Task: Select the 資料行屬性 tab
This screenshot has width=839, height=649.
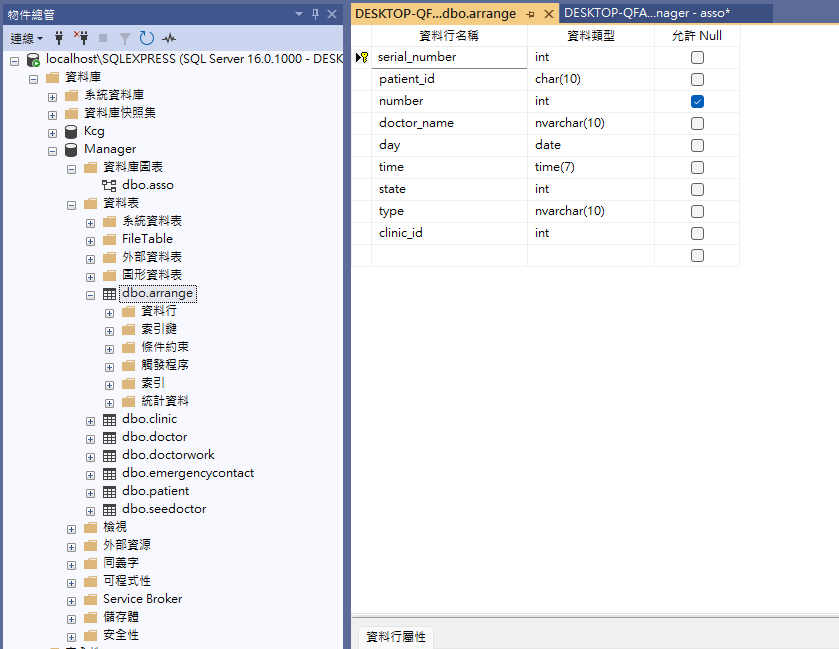Action: 396,637
